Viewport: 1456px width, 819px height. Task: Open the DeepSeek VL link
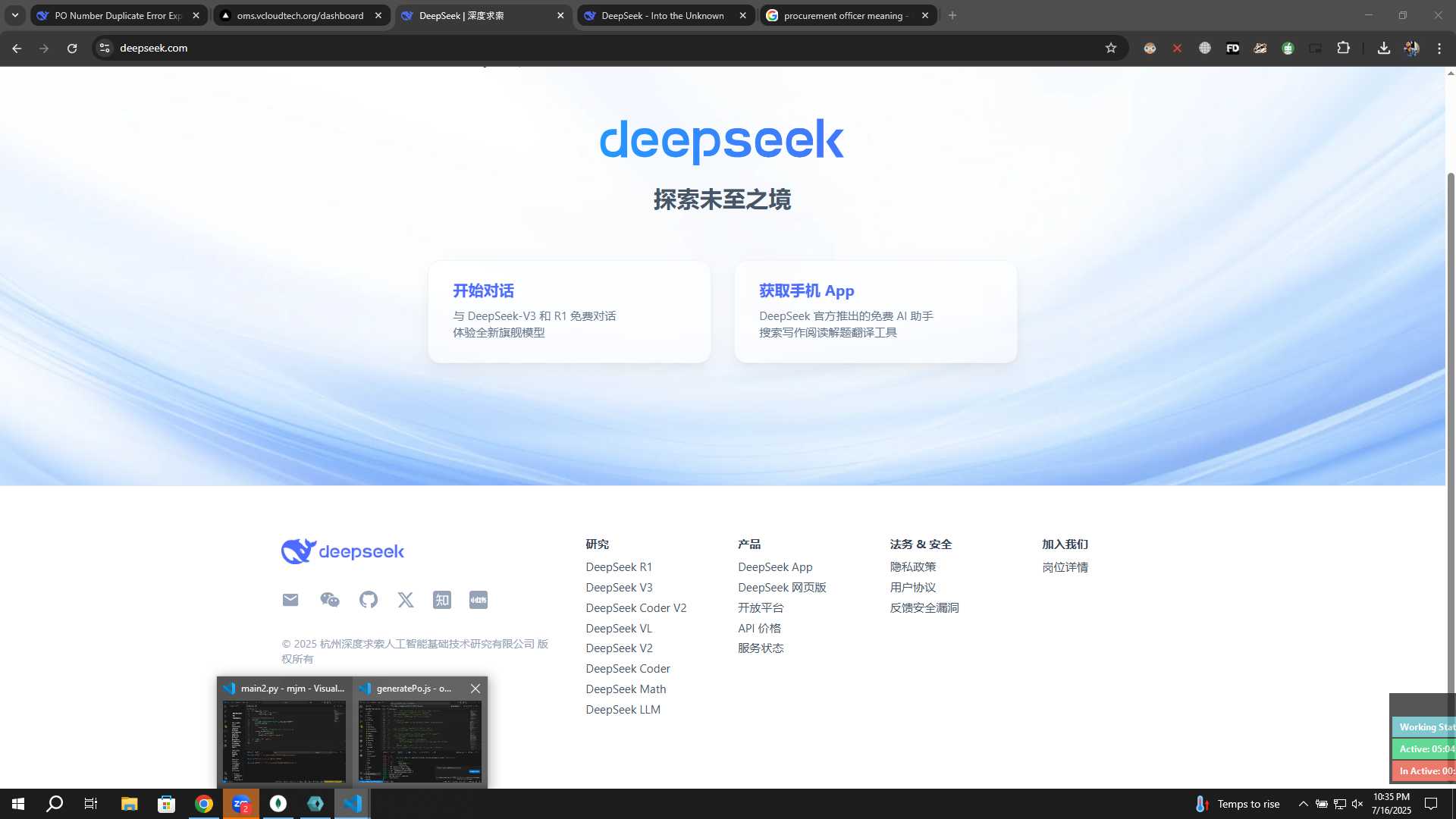pyautogui.click(x=619, y=629)
